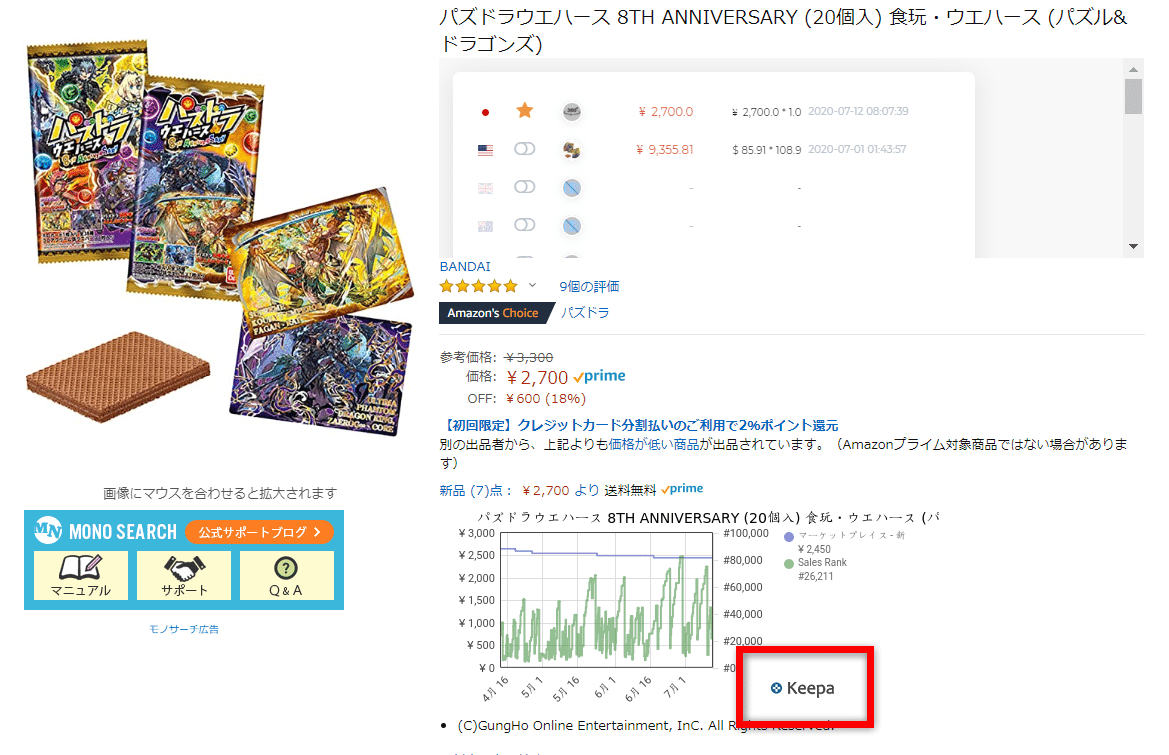
Task: Click the 公式サポートブログ button
Action: [259, 532]
